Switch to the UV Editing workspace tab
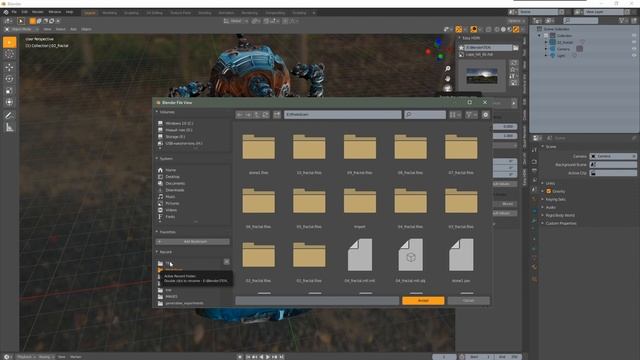The image size is (640, 360). pyautogui.click(x=155, y=13)
